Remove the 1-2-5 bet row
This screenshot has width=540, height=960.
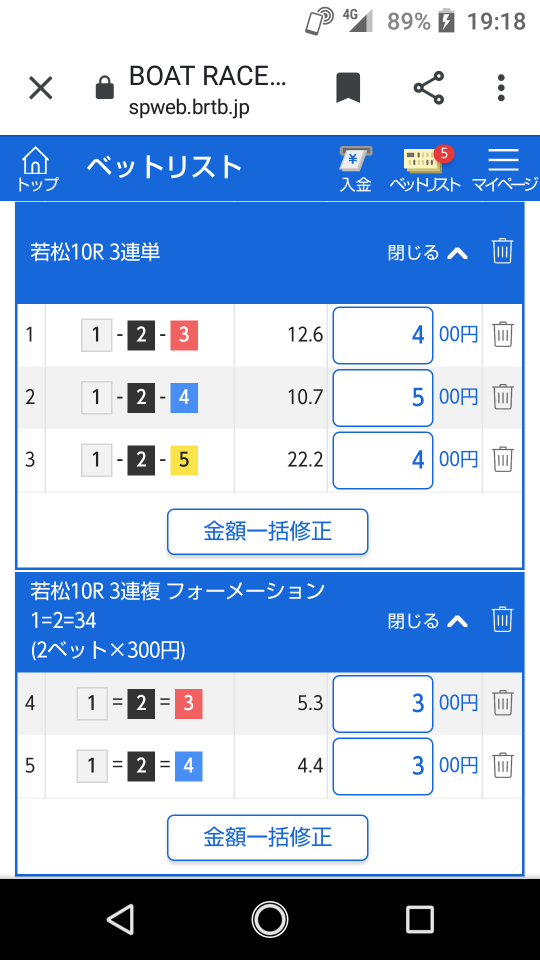click(x=503, y=459)
